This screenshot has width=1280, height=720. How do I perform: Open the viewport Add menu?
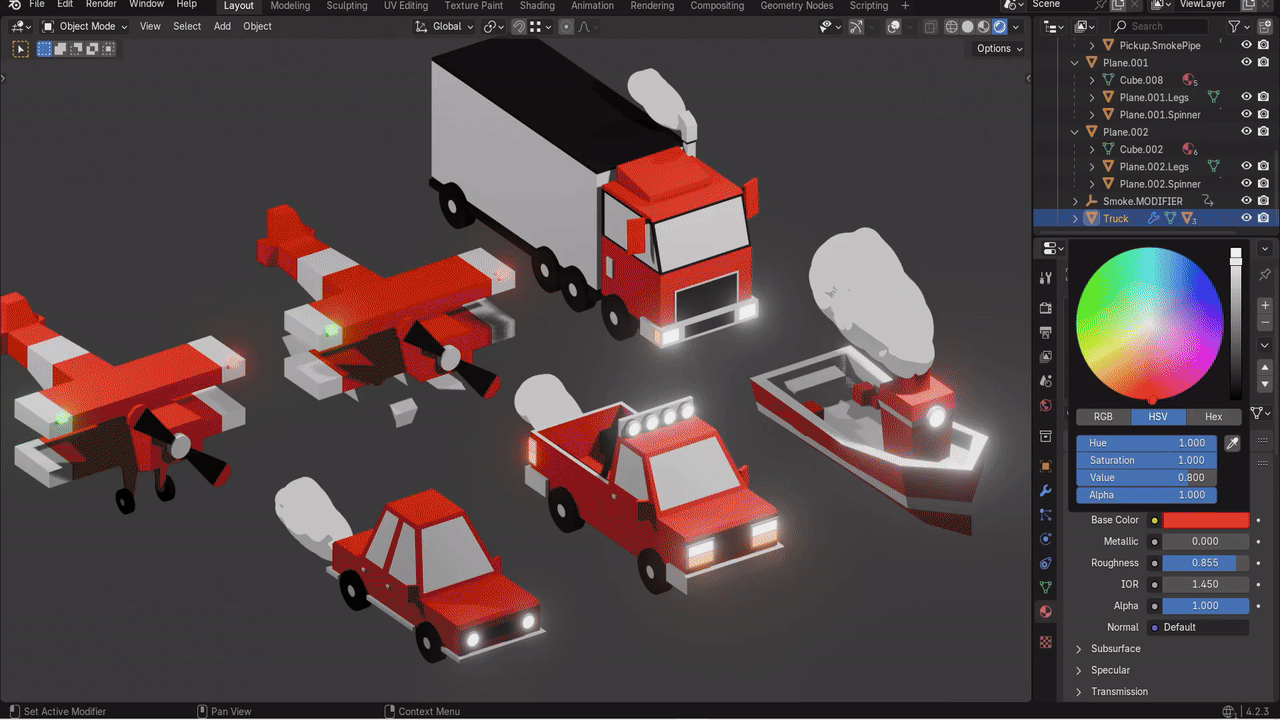pyautogui.click(x=222, y=27)
